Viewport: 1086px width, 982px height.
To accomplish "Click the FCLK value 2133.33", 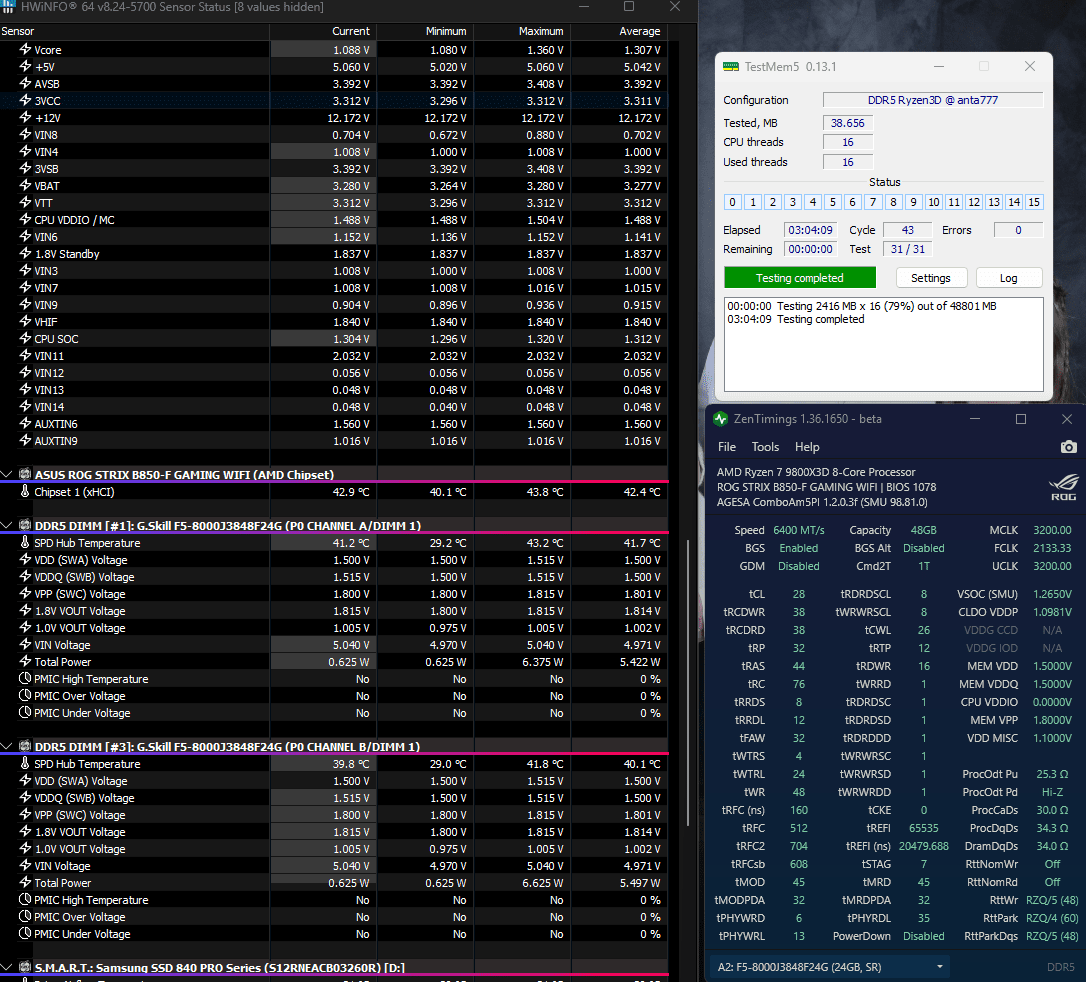I will pos(1052,548).
